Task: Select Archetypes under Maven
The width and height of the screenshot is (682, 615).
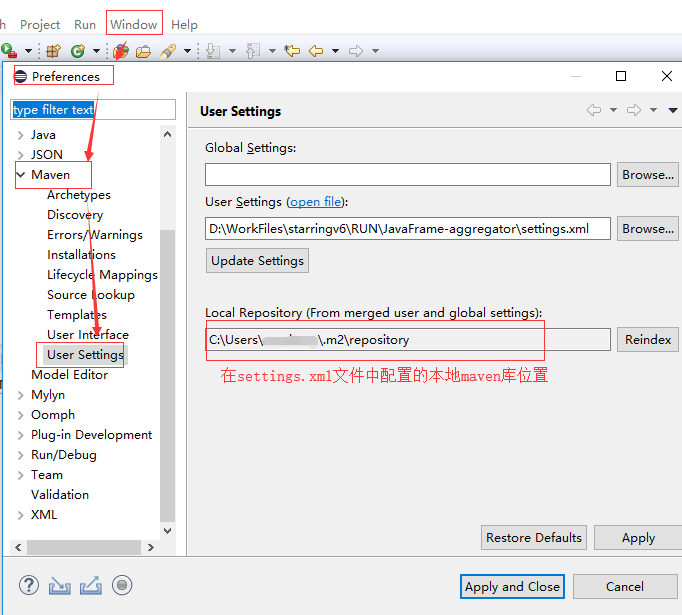Action: pyautogui.click(x=79, y=195)
